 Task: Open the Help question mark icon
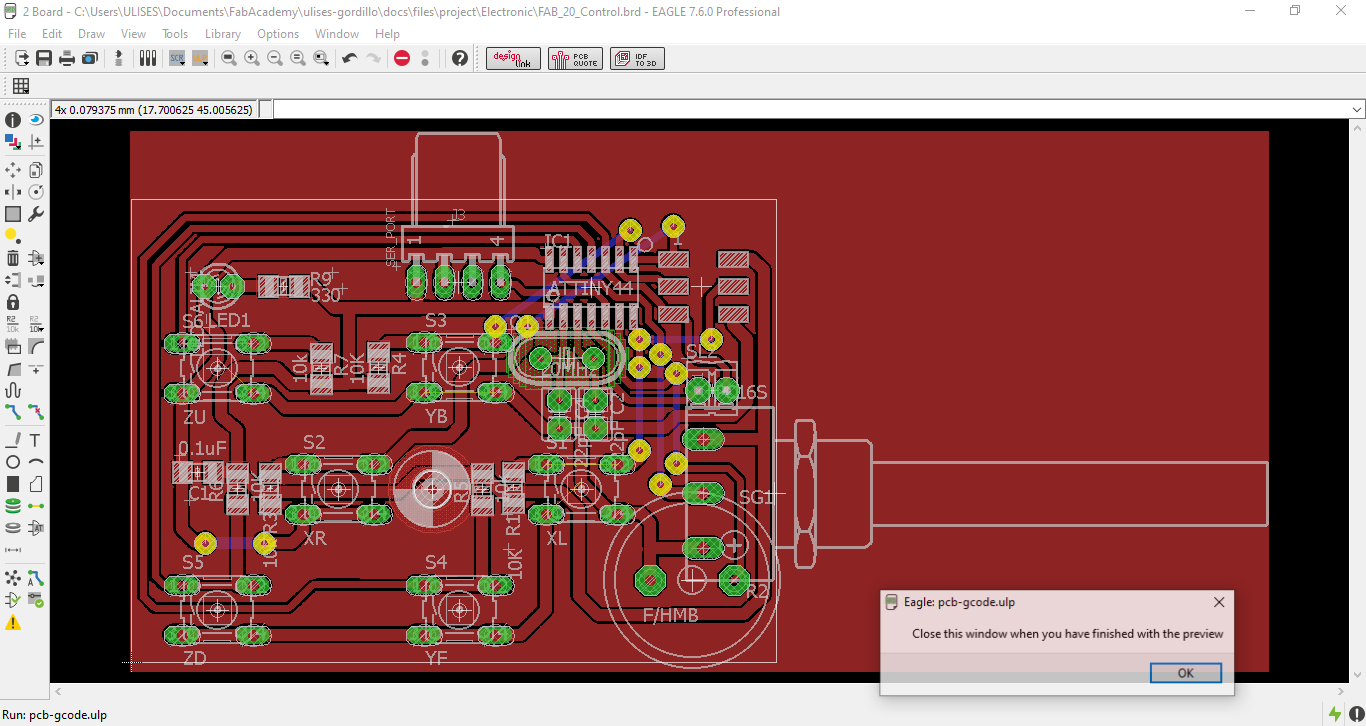pyautogui.click(x=460, y=59)
